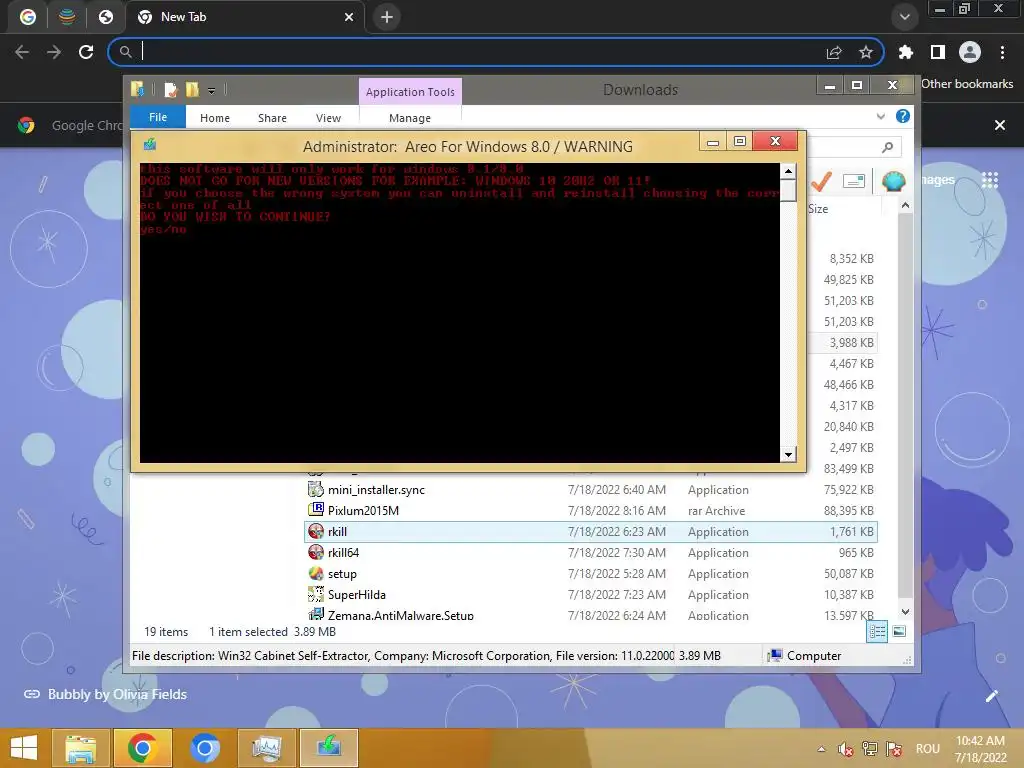1024x768 pixels.
Task: Click the properties quick access toolbar icon
Action: 170,89
